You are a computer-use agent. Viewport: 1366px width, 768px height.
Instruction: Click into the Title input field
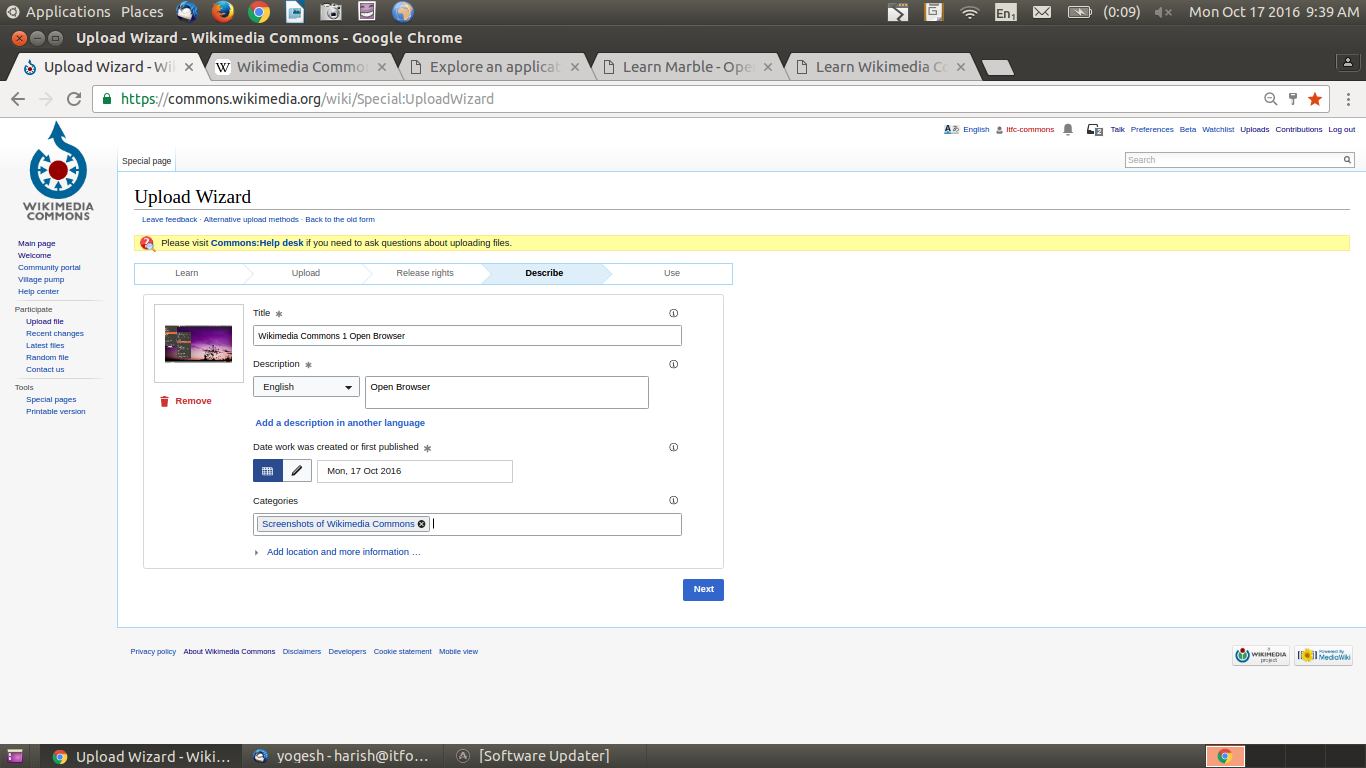(x=467, y=336)
